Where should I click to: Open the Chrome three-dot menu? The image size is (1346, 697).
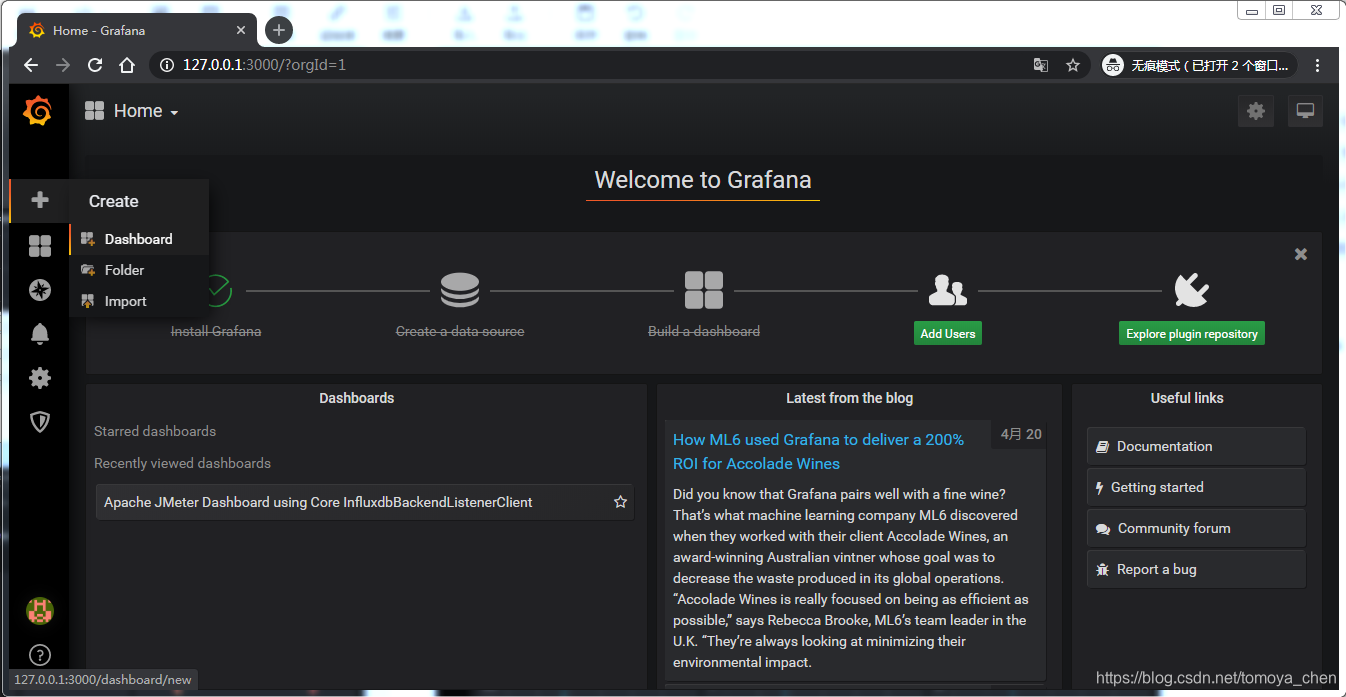point(1318,65)
